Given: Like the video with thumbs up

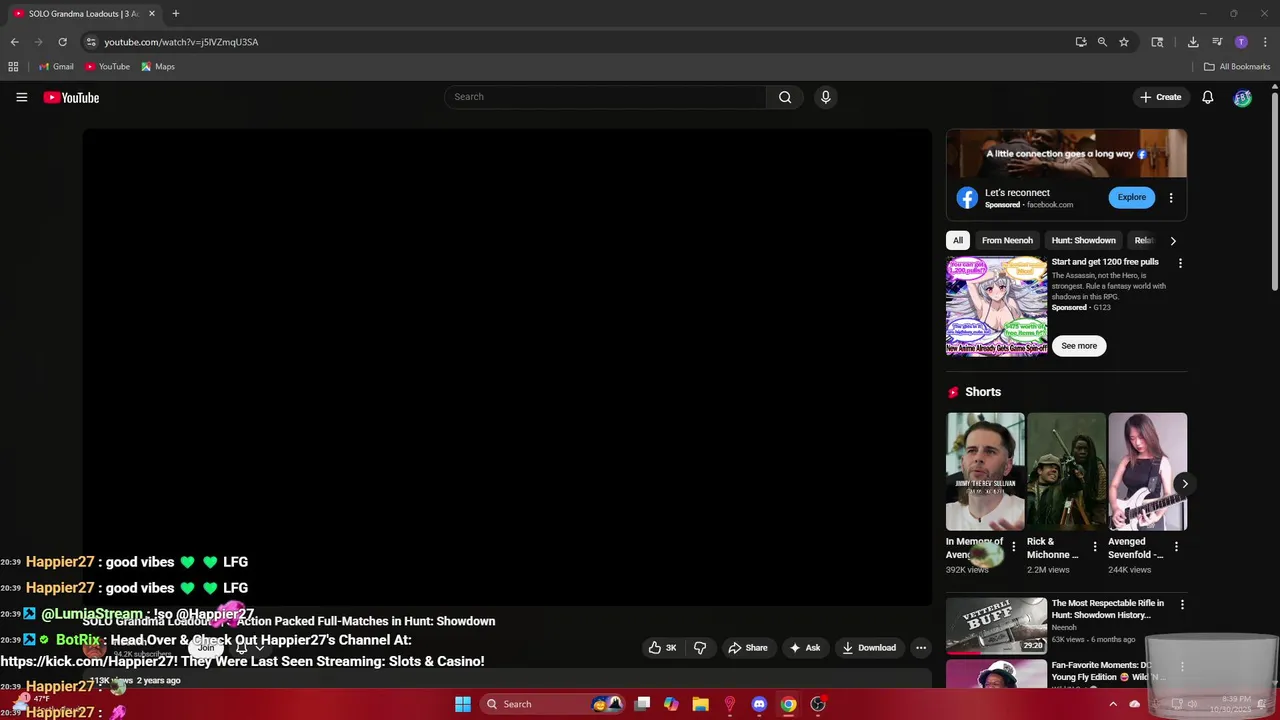Looking at the screenshot, I should (x=662, y=647).
